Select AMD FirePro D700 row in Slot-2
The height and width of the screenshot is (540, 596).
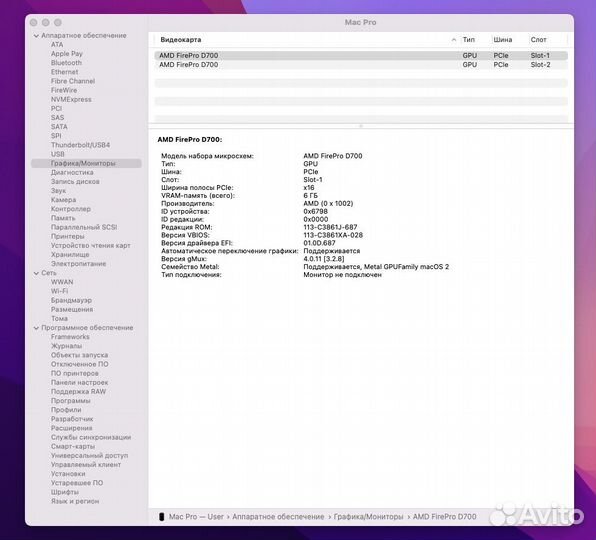(361, 65)
